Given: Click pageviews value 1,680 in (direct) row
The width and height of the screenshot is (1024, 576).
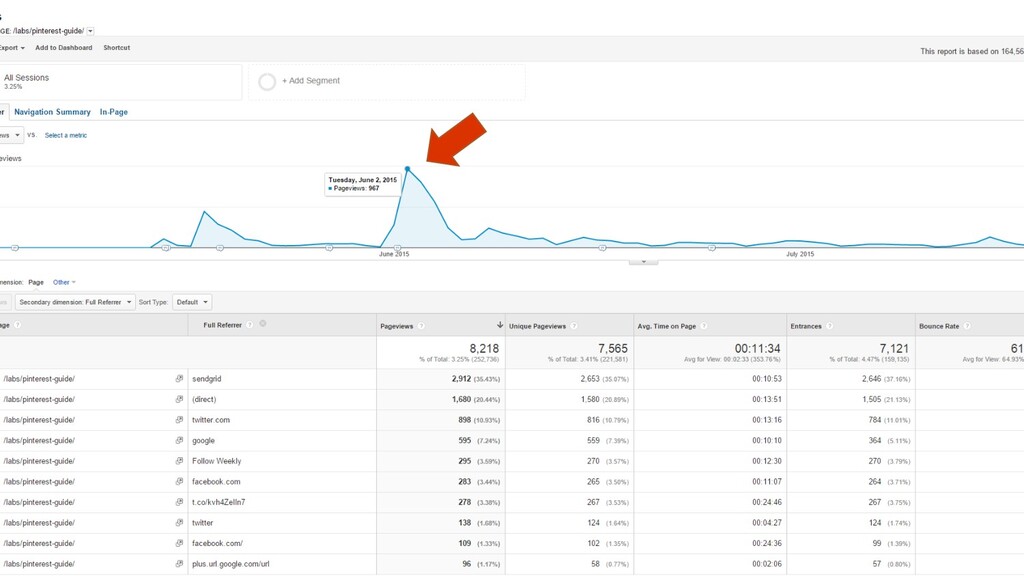Looking at the screenshot, I should (x=461, y=399).
